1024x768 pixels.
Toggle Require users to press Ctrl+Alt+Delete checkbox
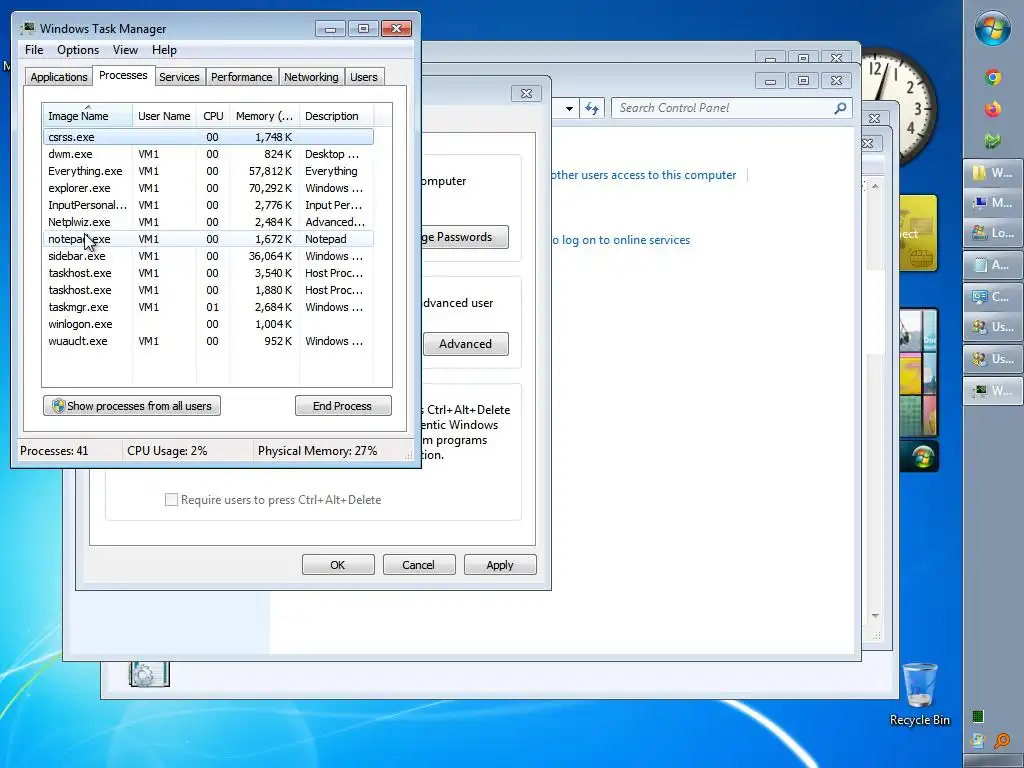coord(171,500)
